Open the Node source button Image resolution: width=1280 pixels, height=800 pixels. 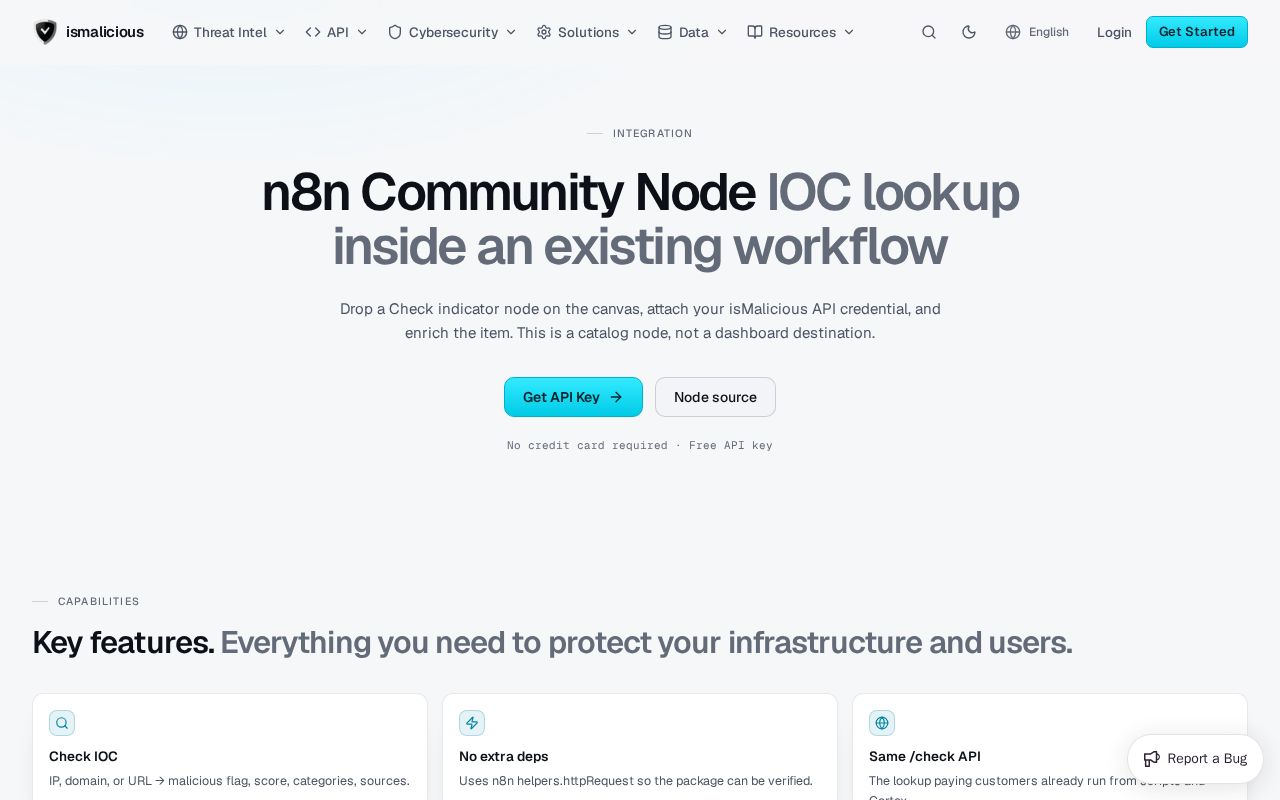tap(715, 397)
